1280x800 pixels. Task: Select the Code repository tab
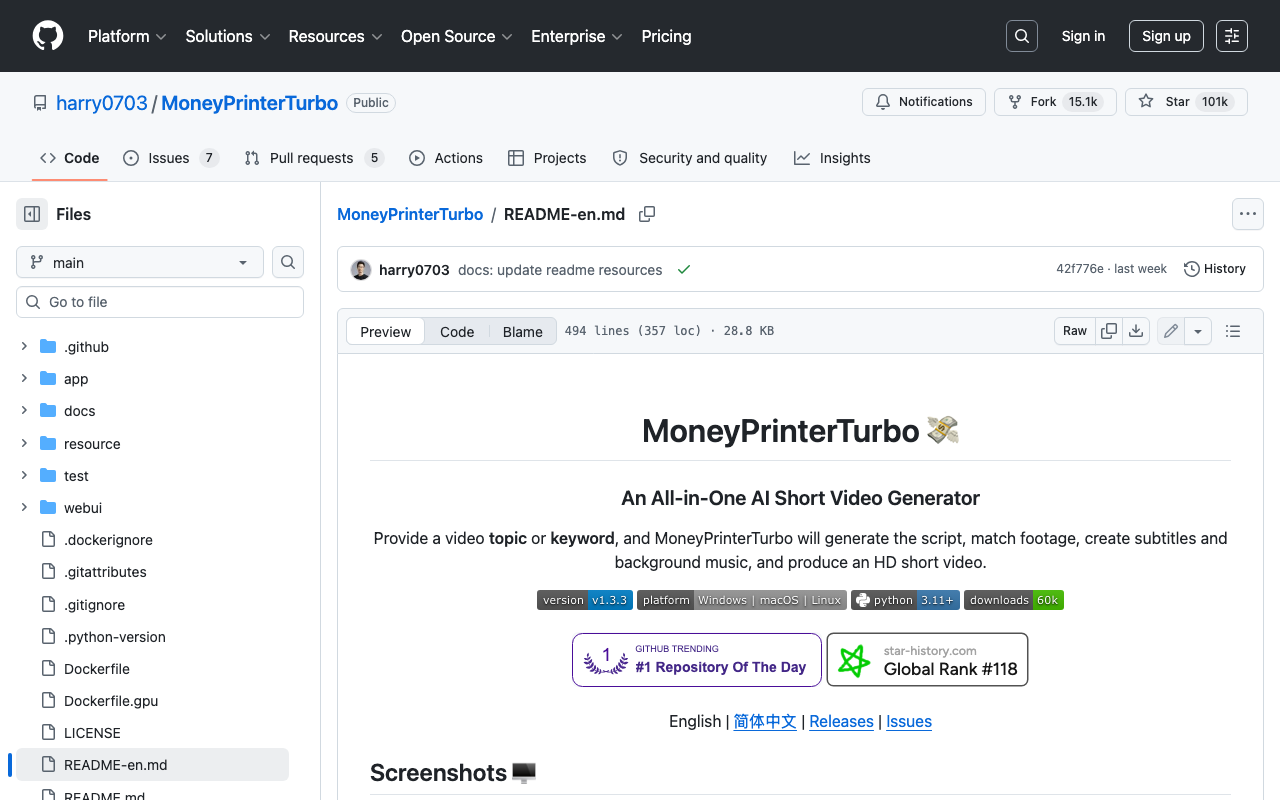[70, 158]
